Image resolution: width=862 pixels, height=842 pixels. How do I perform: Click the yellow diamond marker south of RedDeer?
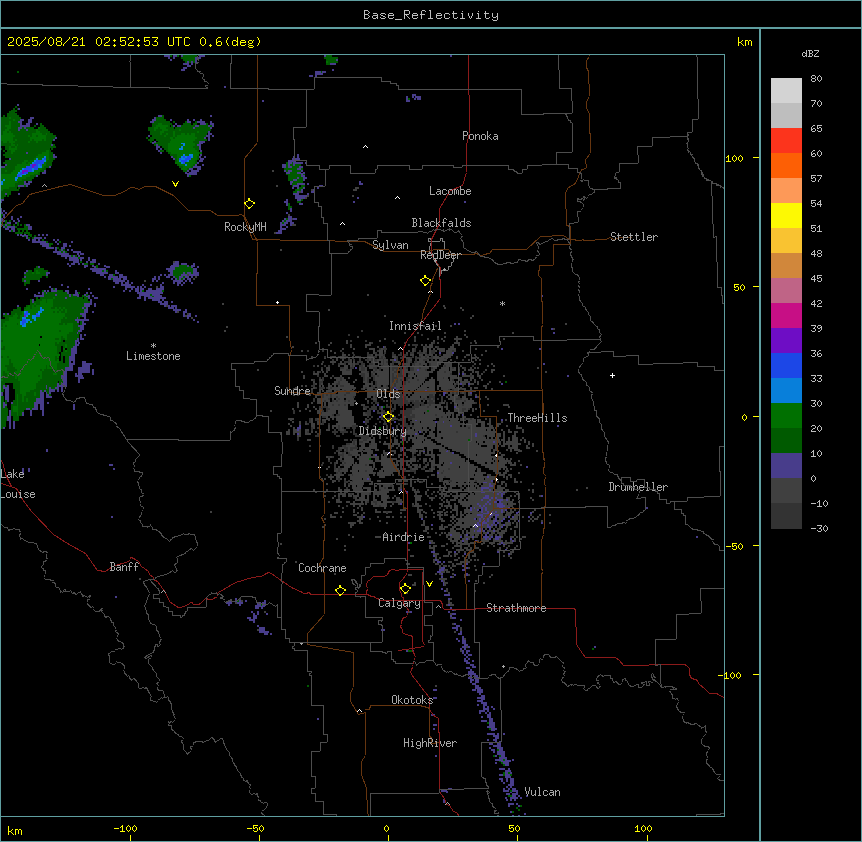click(x=425, y=281)
